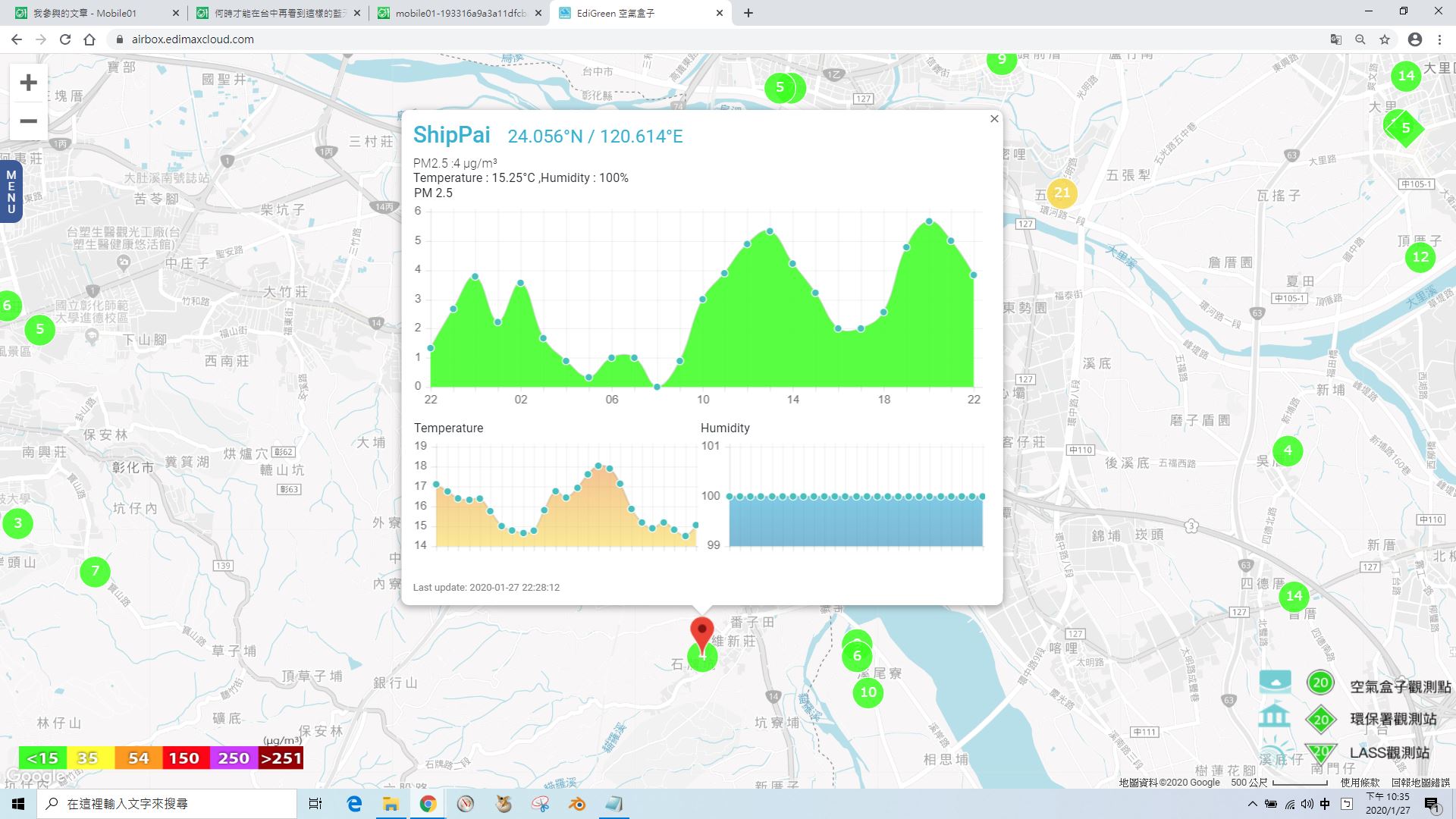Click the 空氣盒子觀測點 legend label

point(1400,686)
